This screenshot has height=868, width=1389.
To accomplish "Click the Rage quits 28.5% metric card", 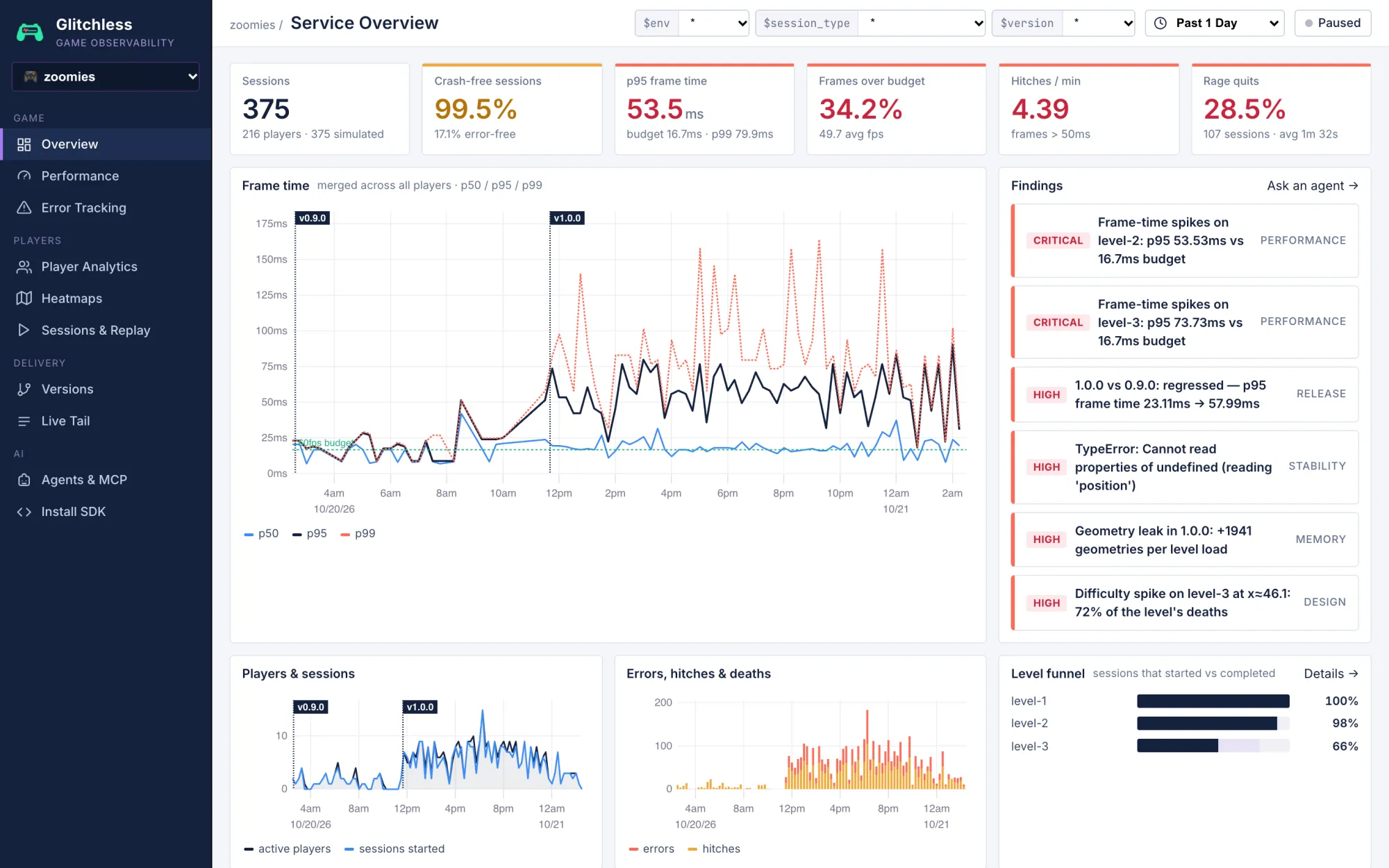I will pyautogui.click(x=1281, y=109).
